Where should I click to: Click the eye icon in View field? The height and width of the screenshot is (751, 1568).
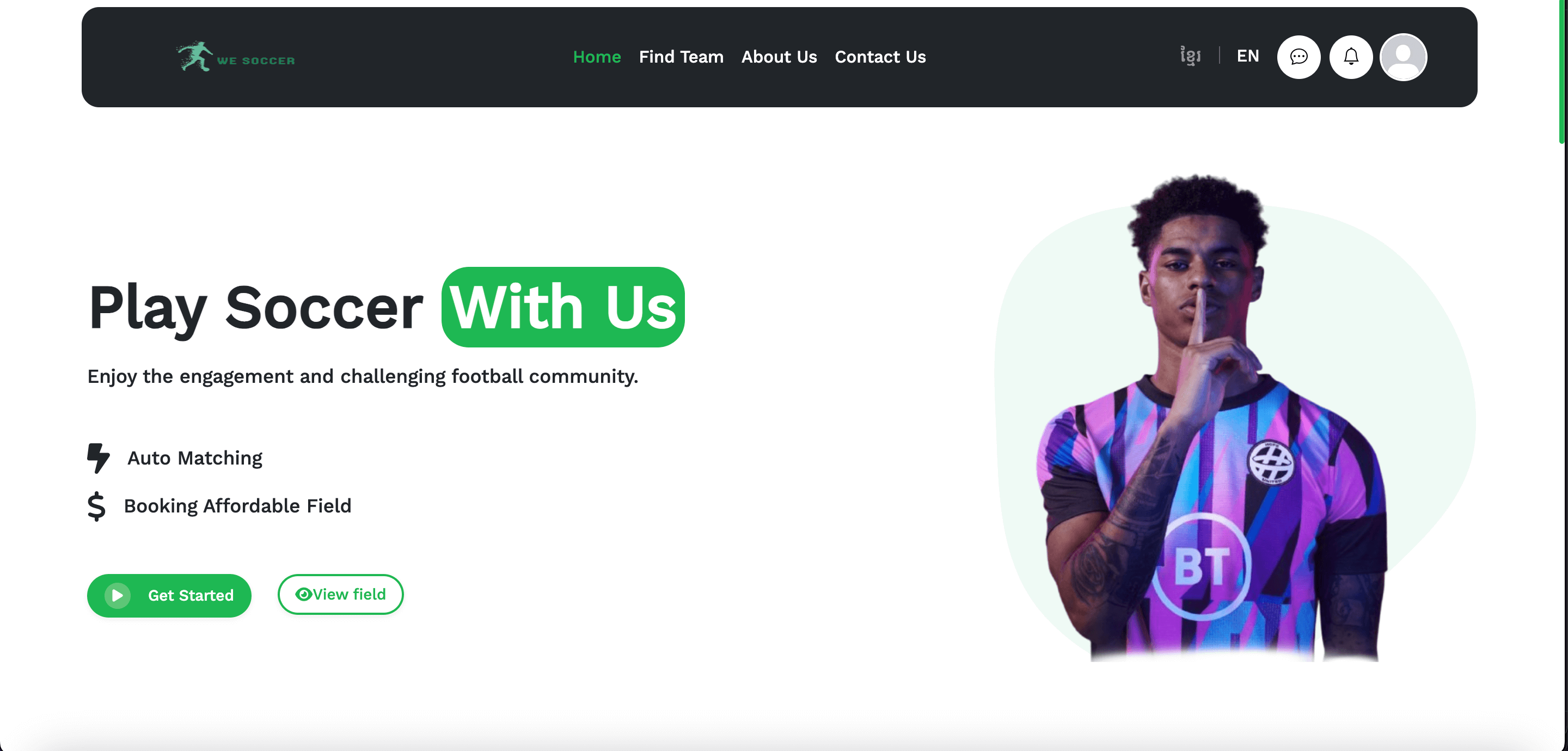[x=303, y=594]
